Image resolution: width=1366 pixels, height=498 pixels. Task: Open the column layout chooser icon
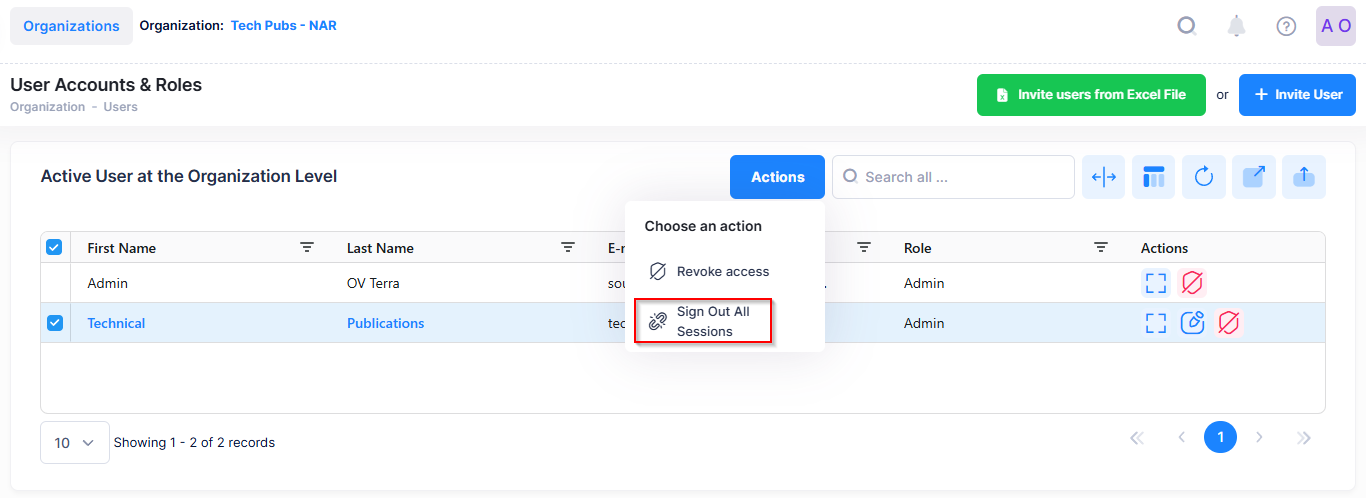click(x=1154, y=177)
